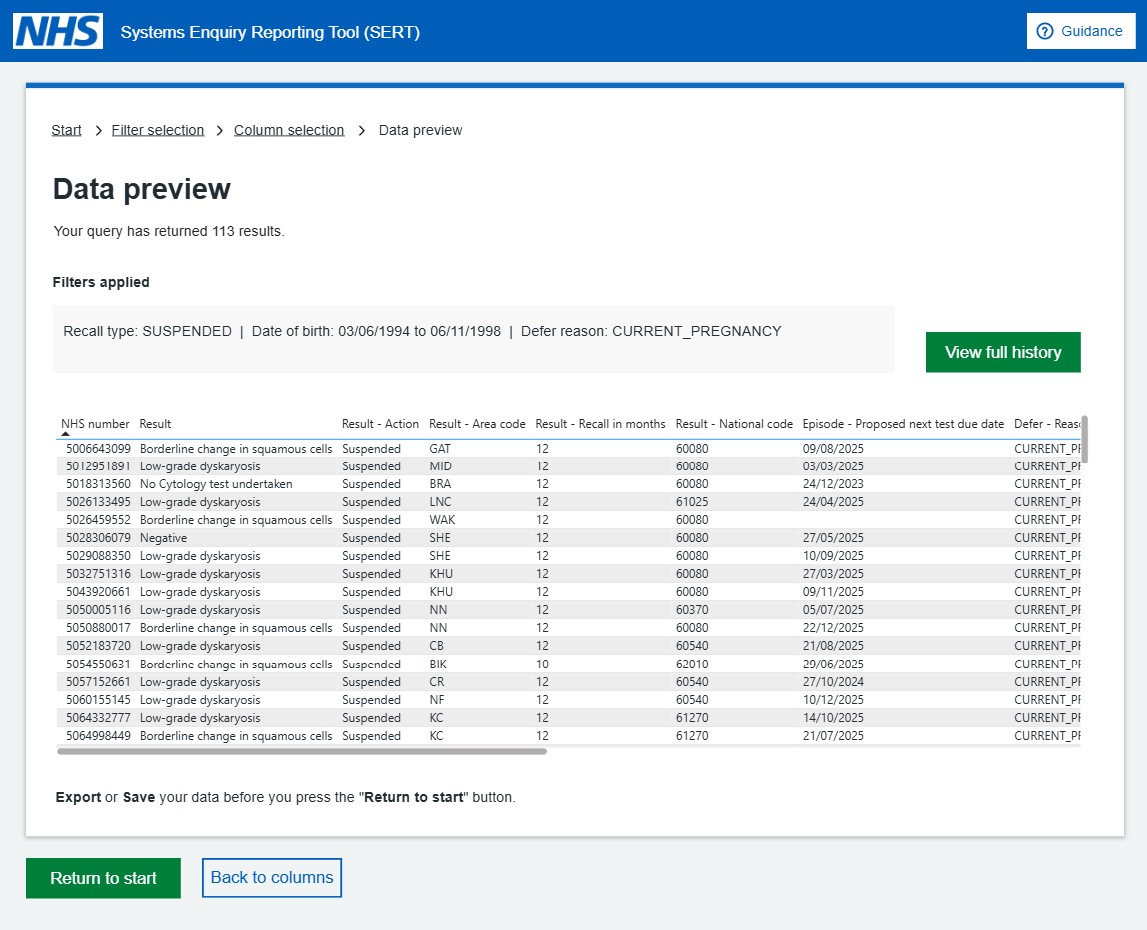The width and height of the screenshot is (1147, 930).
Task: Click the table's vertical scrollbar thumb
Action: click(1084, 440)
